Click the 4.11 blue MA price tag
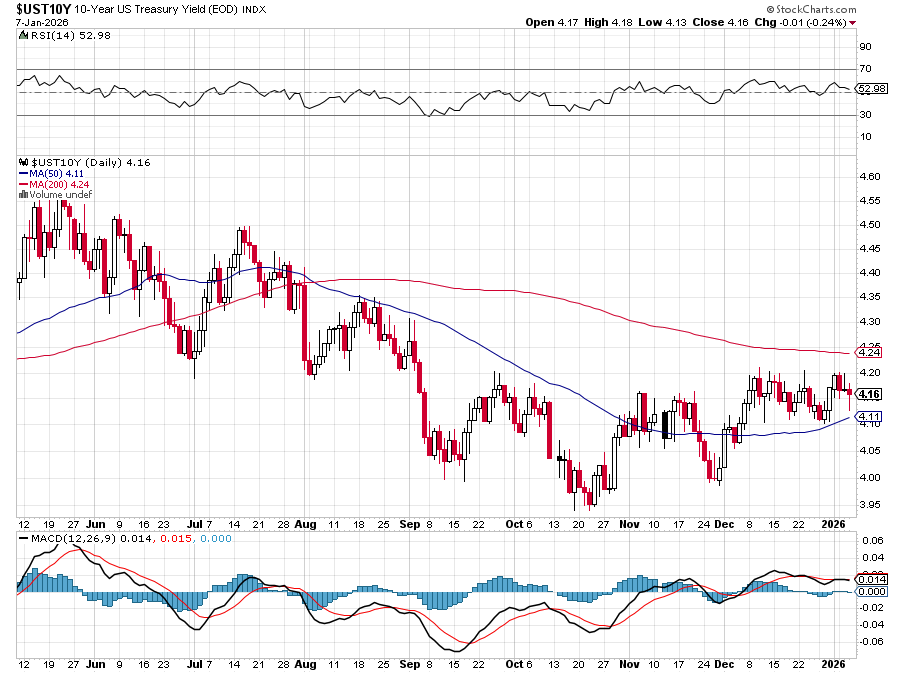 click(864, 416)
